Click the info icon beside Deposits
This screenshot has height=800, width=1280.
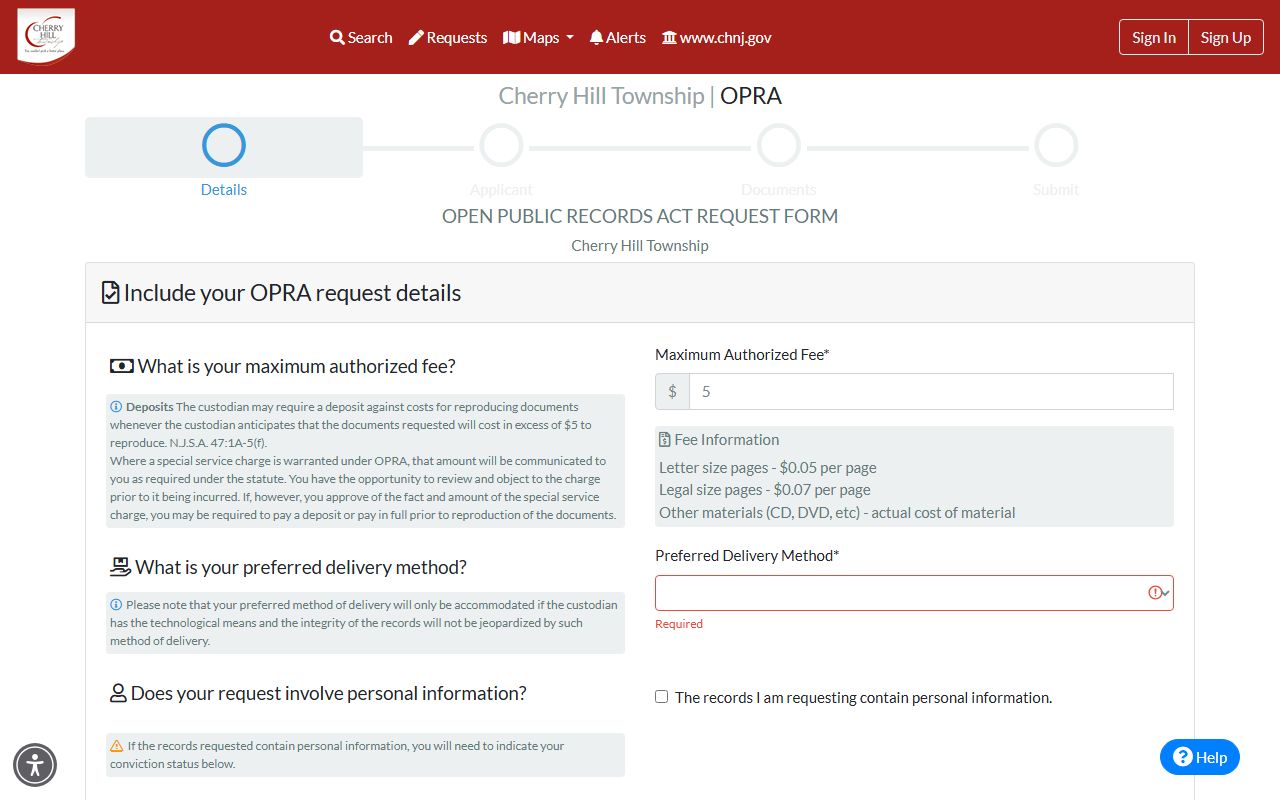116,407
